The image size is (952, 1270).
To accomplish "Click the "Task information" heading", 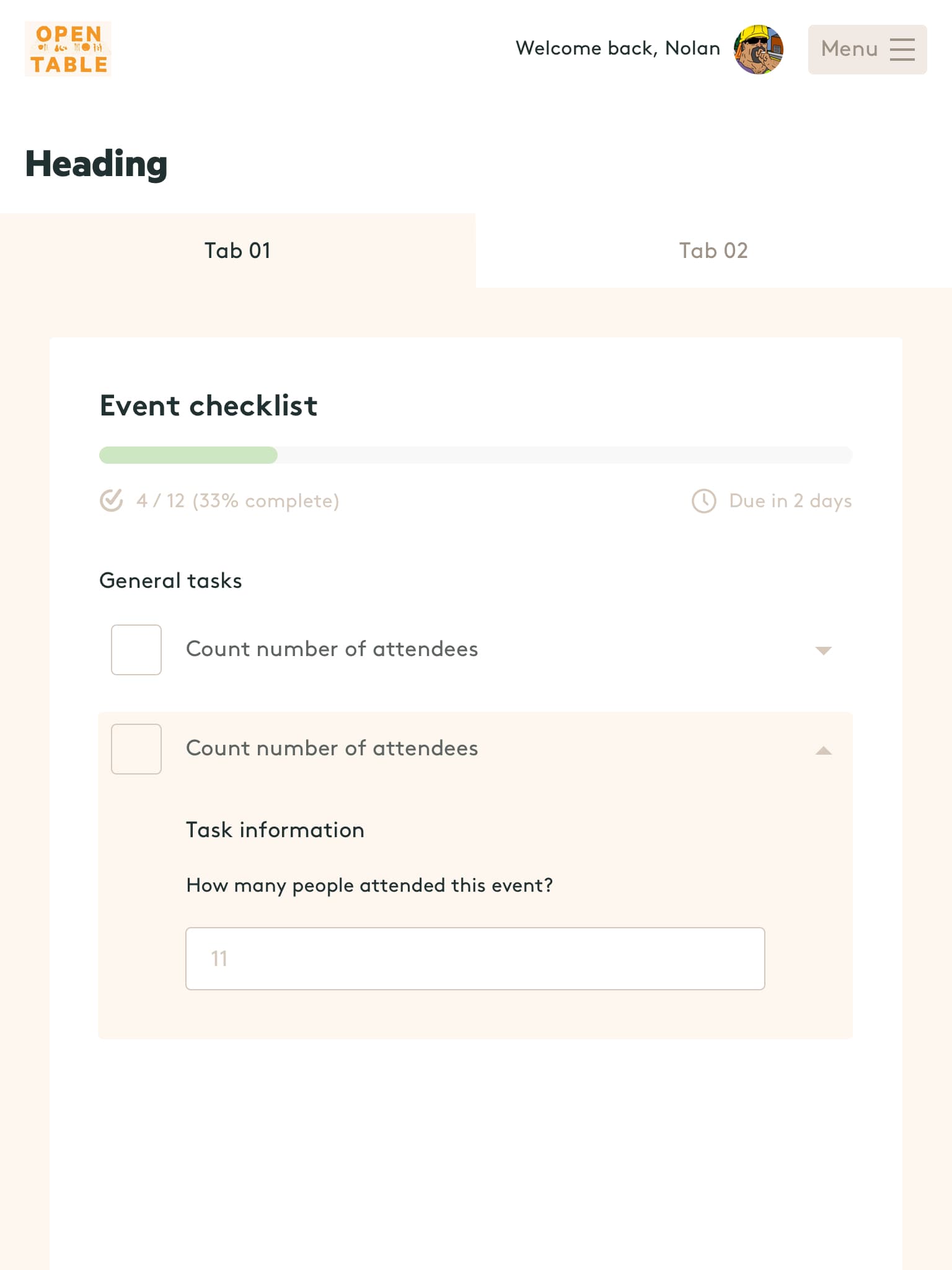I will click(275, 830).
